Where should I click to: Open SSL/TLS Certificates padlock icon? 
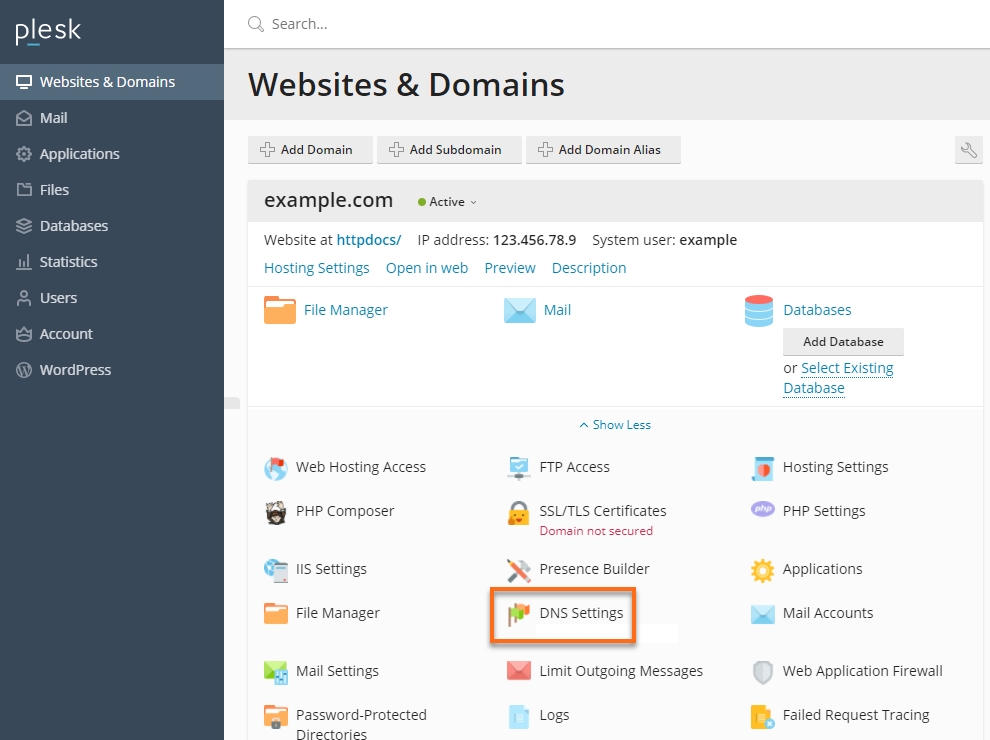click(518, 513)
